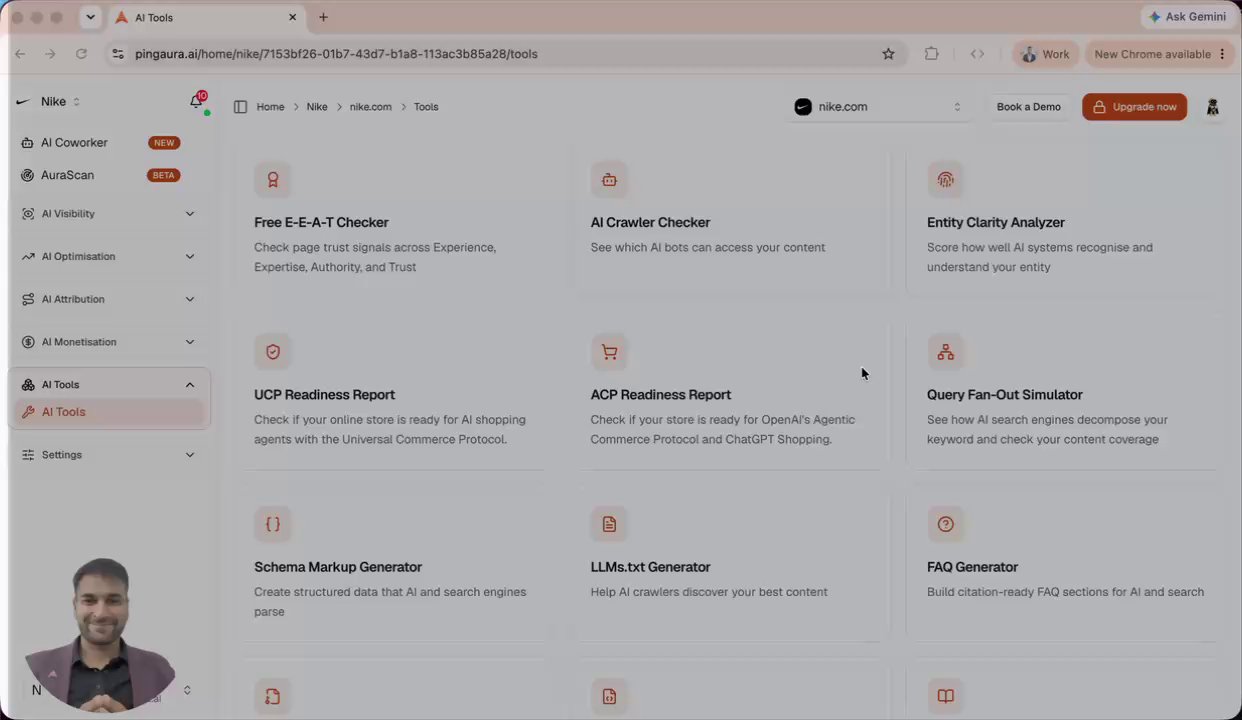This screenshot has height=720, width=1242.
Task: Click the user avatar icon beside Upgrade now
Action: pos(1212,107)
